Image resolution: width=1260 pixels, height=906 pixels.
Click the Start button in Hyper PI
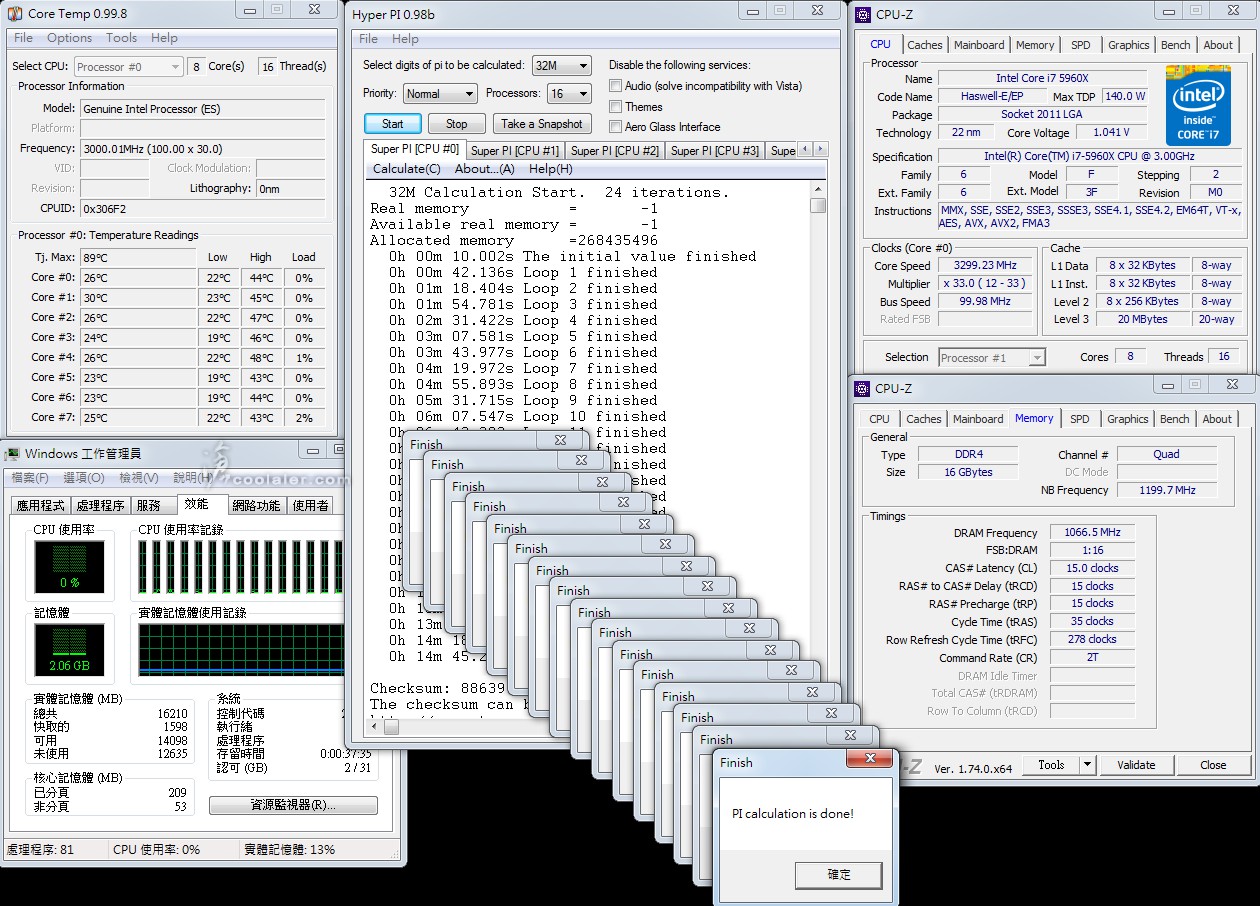[392, 124]
